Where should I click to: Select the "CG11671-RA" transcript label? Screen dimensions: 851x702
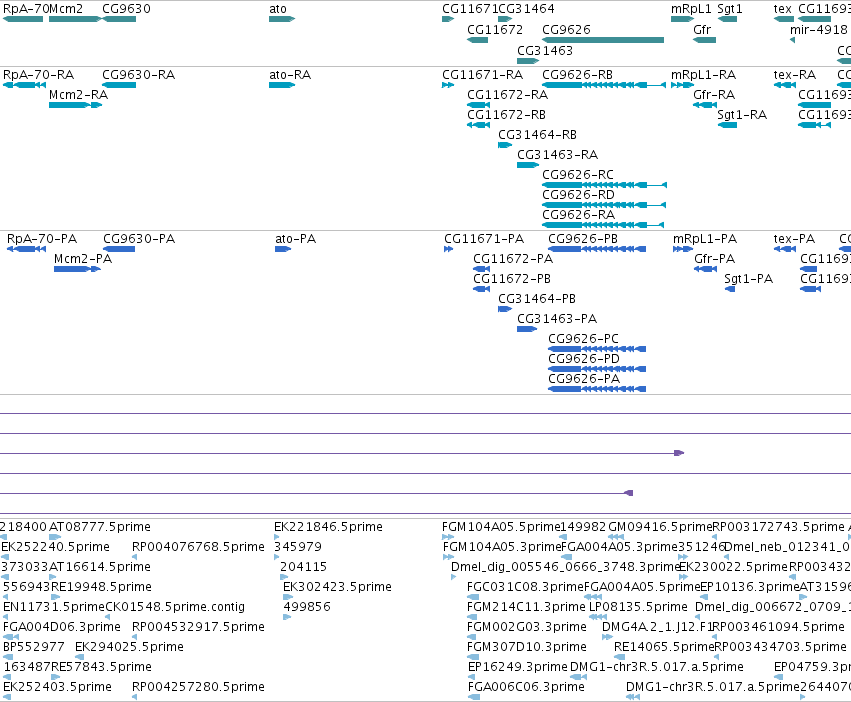click(x=482, y=74)
